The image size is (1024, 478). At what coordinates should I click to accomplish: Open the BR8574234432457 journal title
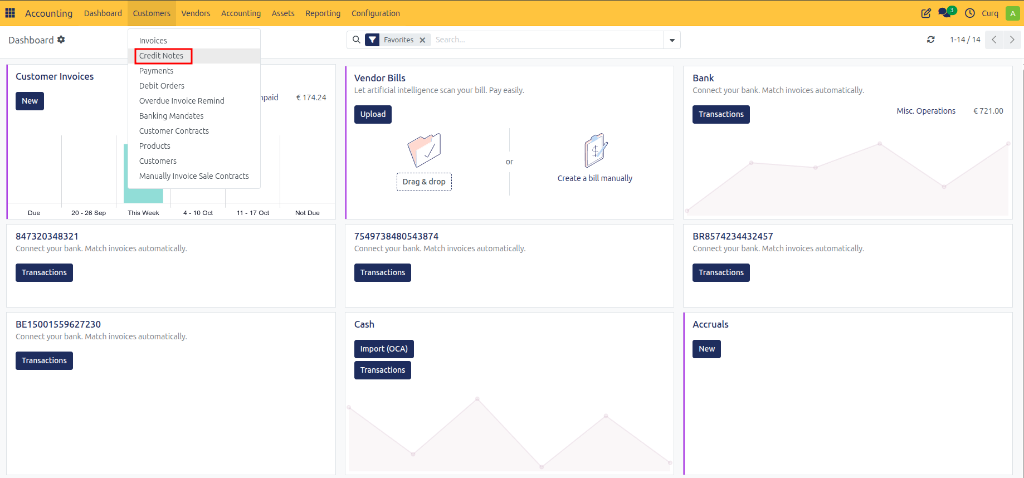[733, 236]
